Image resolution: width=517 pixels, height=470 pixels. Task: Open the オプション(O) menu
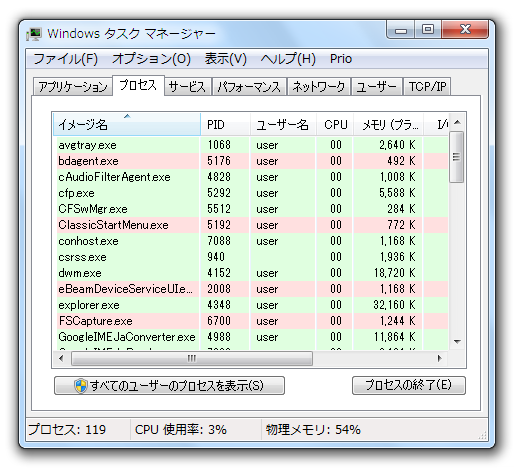[151, 59]
